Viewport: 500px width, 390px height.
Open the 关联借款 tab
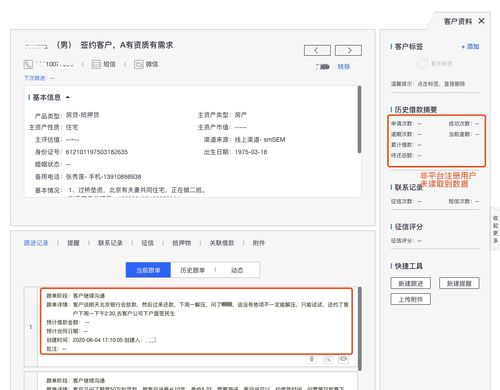(222, 243)
